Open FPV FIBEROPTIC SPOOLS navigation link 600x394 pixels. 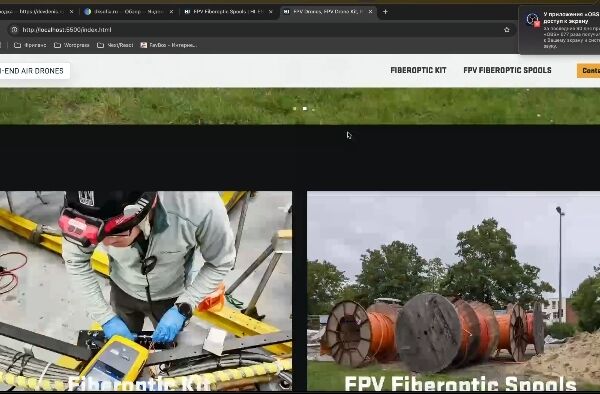[507, 70]
